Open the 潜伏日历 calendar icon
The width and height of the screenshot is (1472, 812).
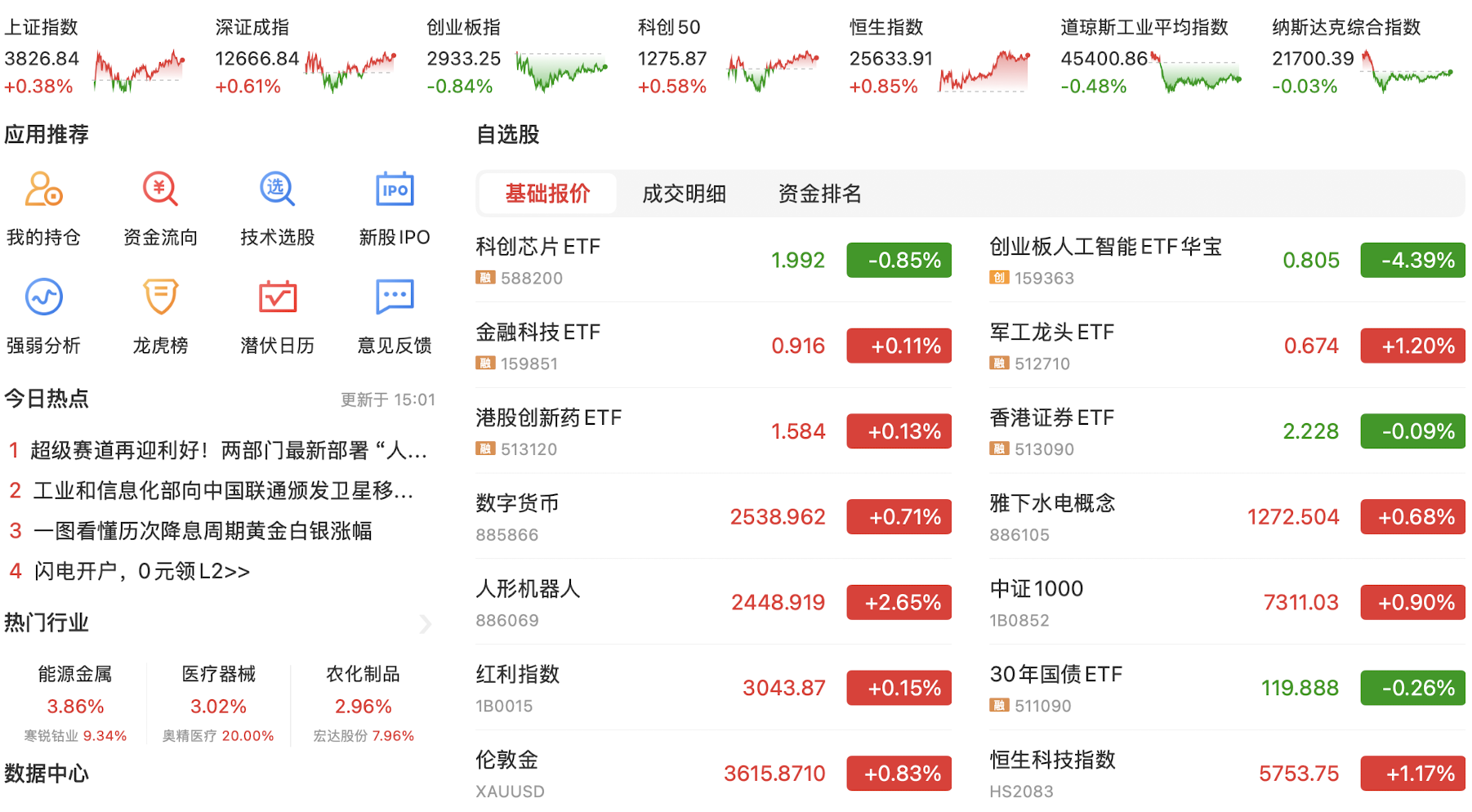(277, 297)
